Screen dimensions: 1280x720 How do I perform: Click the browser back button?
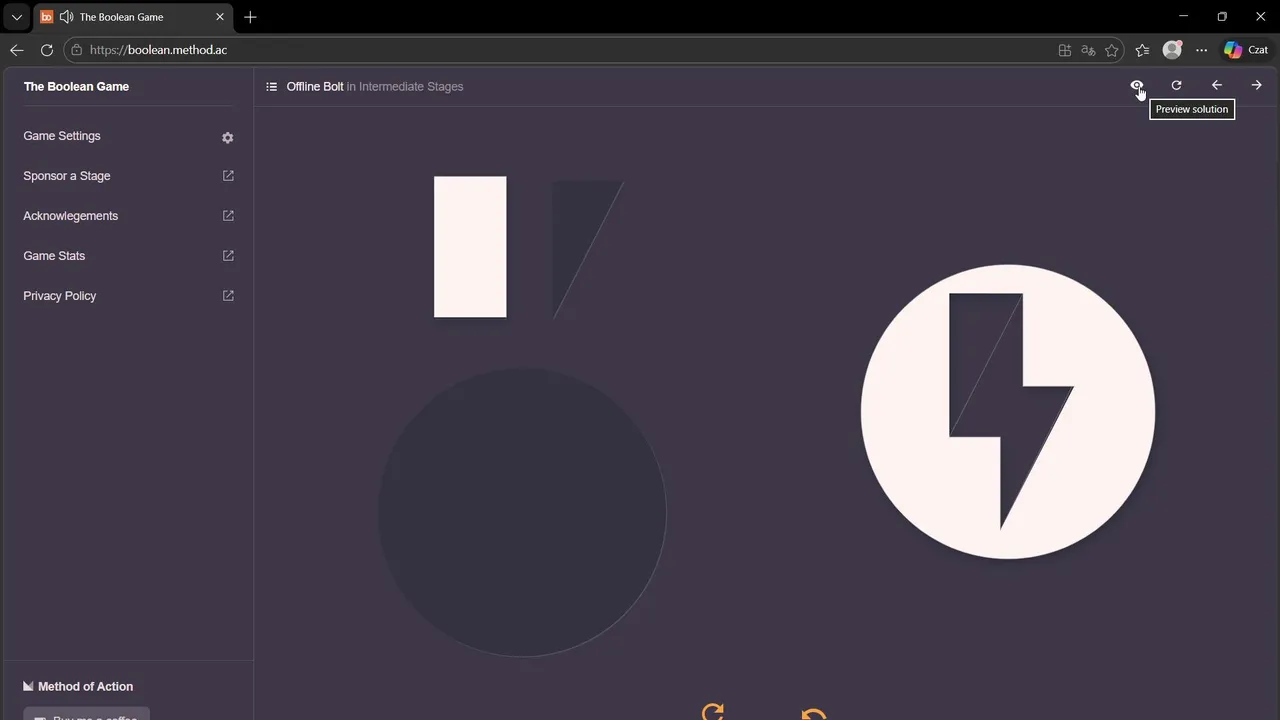[17, 50]
